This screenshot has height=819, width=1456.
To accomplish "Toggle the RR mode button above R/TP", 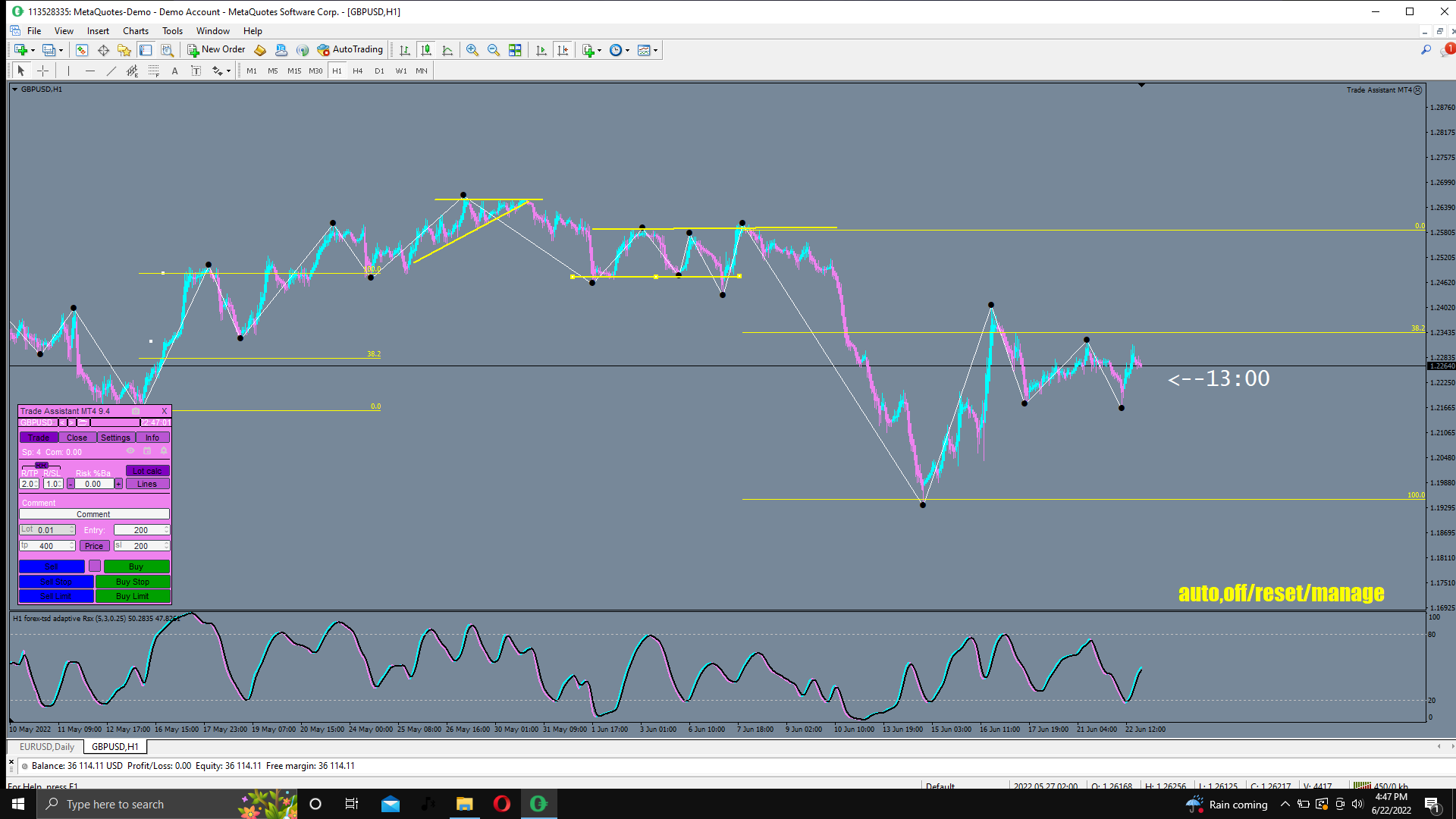I will [41, 465].
